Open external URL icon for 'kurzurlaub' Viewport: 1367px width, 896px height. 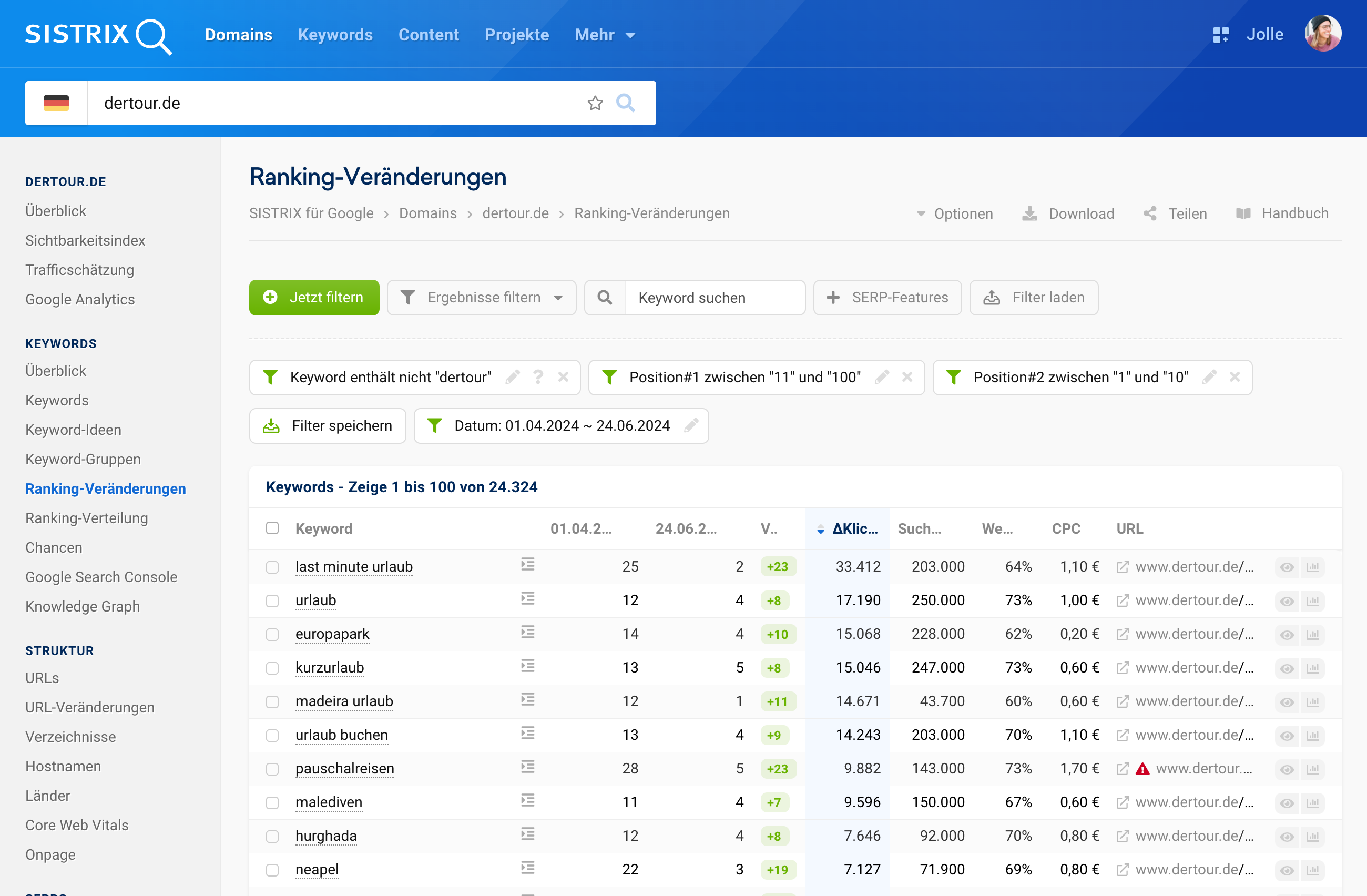(x=1123, y=668)
